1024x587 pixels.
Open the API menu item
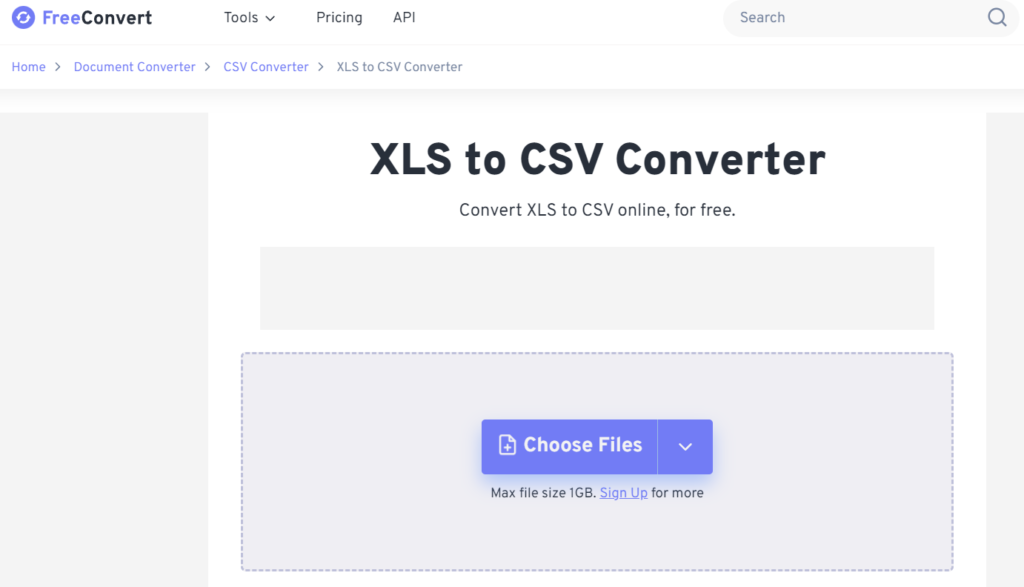tap(403, 17)
